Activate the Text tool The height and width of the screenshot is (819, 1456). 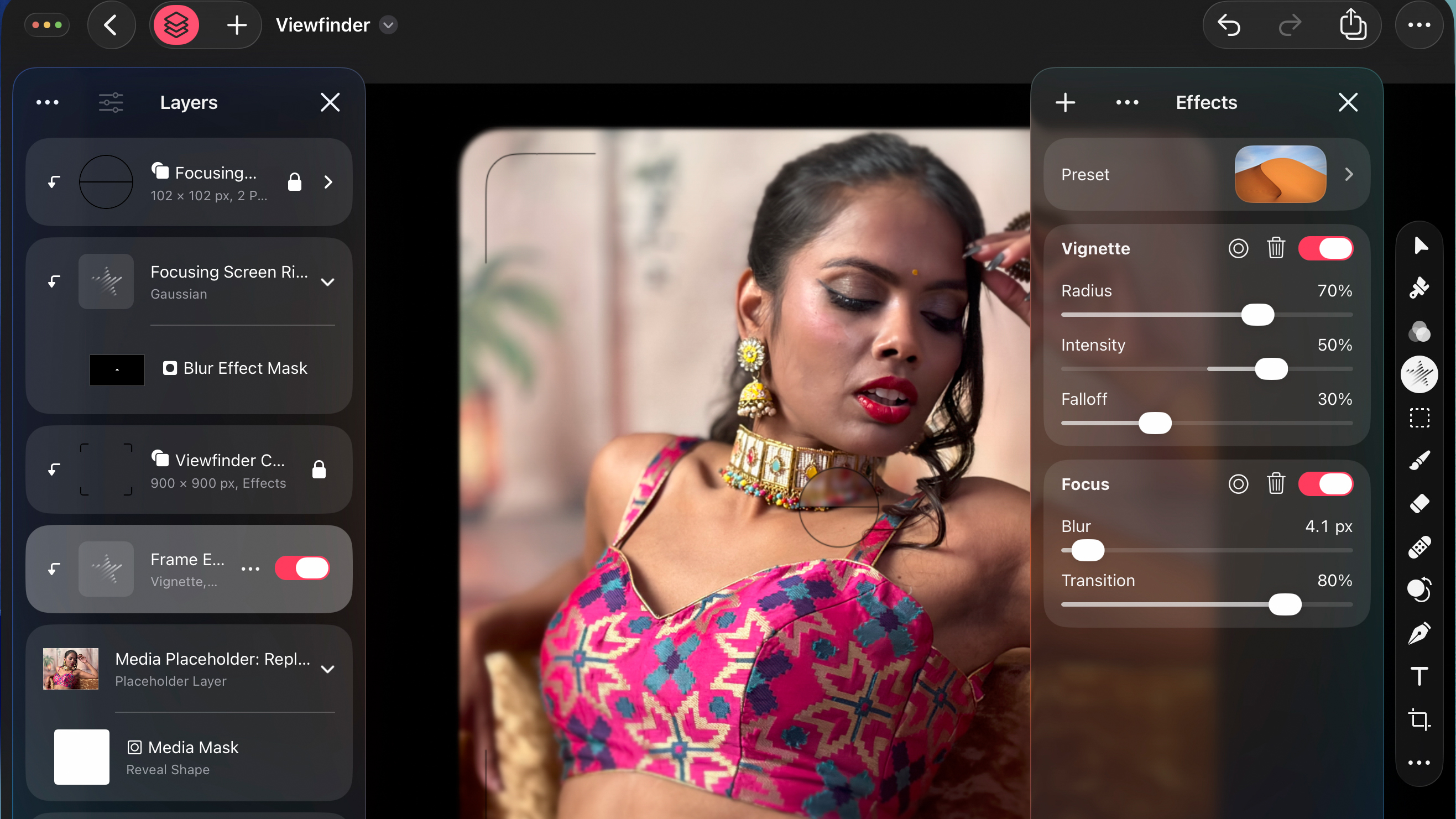pyautogui.click(x=1420, y=676)
